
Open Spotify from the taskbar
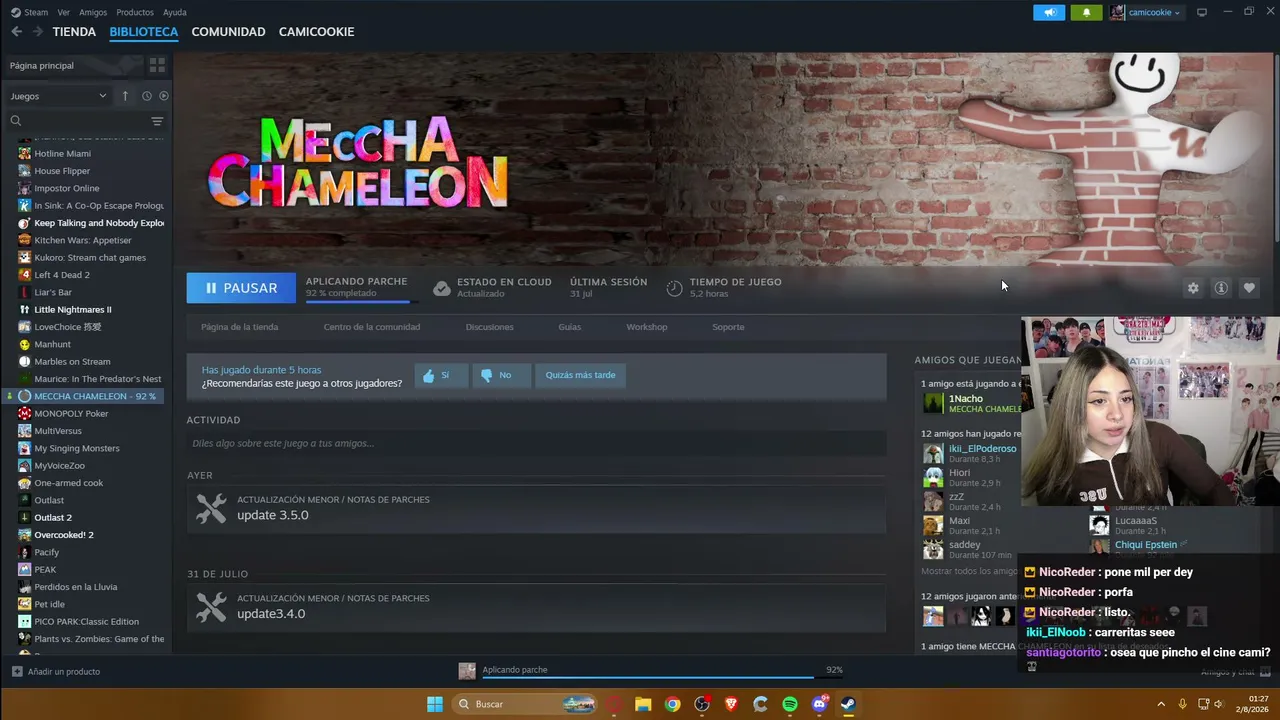click(x=790, y=704)
